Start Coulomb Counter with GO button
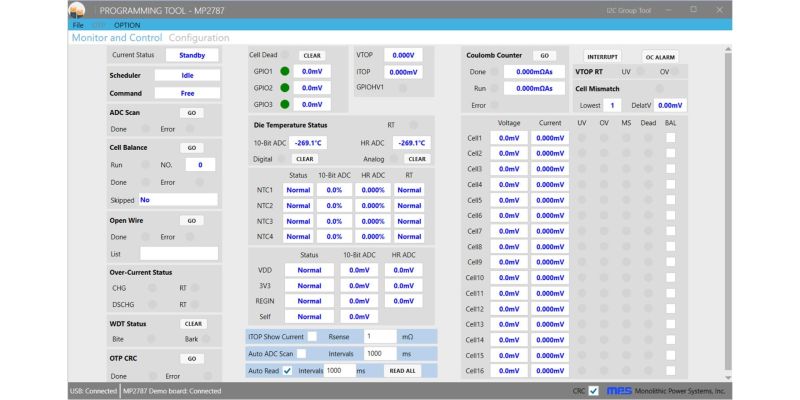Viewport: 800px width, 400px height. pyautogui.click(x=544, y=56)
